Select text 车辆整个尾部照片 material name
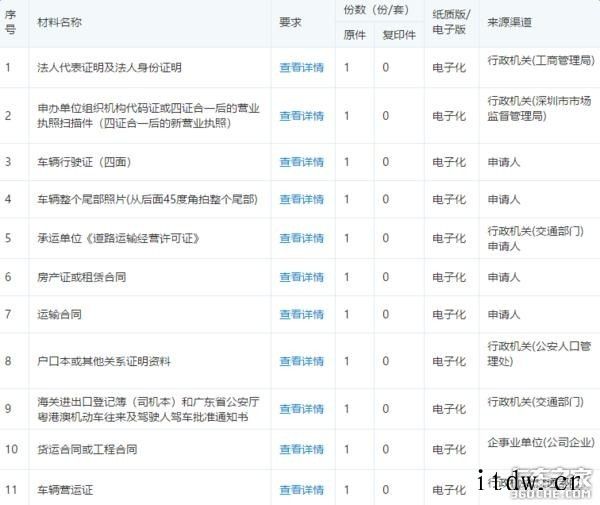 [x=147, y=199]
